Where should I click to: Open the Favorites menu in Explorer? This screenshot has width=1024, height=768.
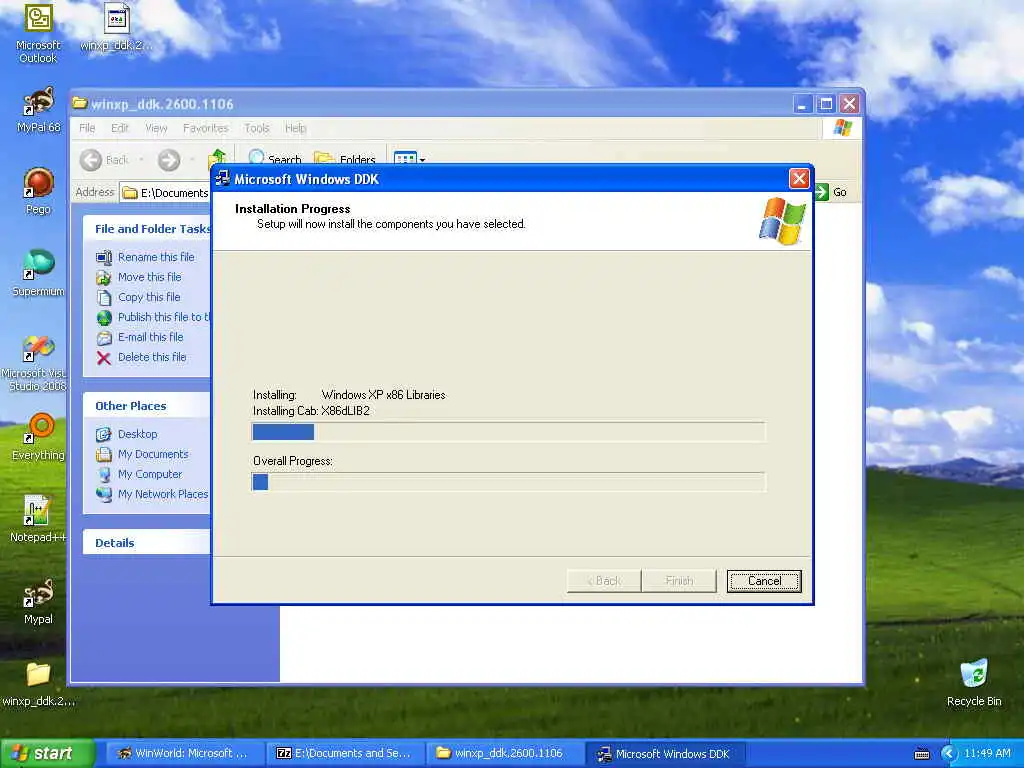pyautogui.click(x=206, y=128)
